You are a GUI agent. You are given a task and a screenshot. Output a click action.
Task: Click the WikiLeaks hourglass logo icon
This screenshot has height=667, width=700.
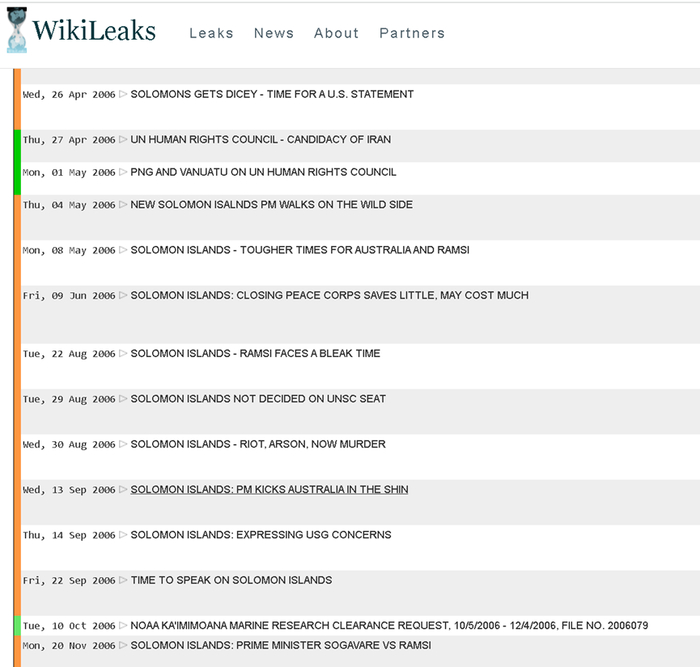[x=17, y=31]
